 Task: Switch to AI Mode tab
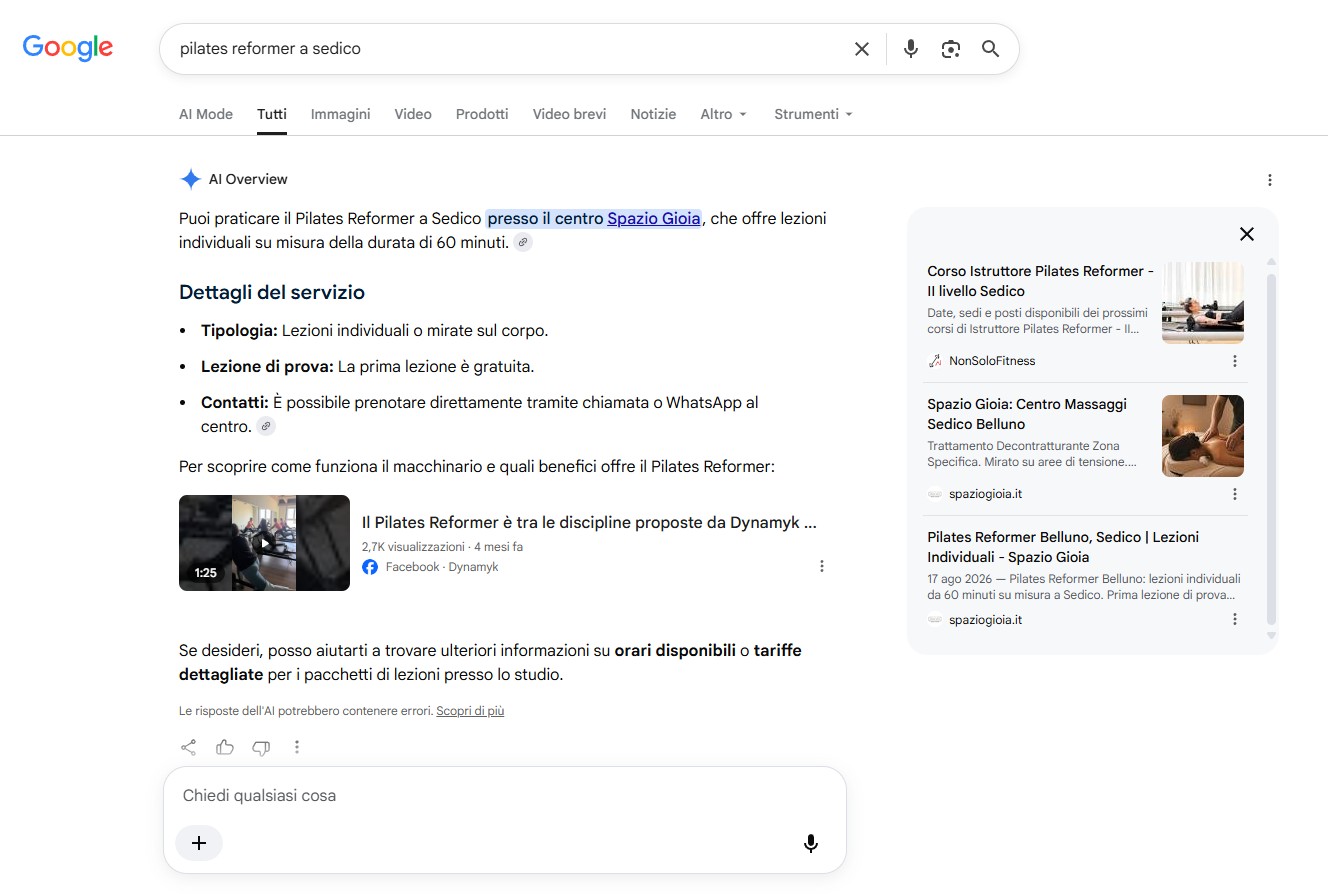click(x=206, y=114)
